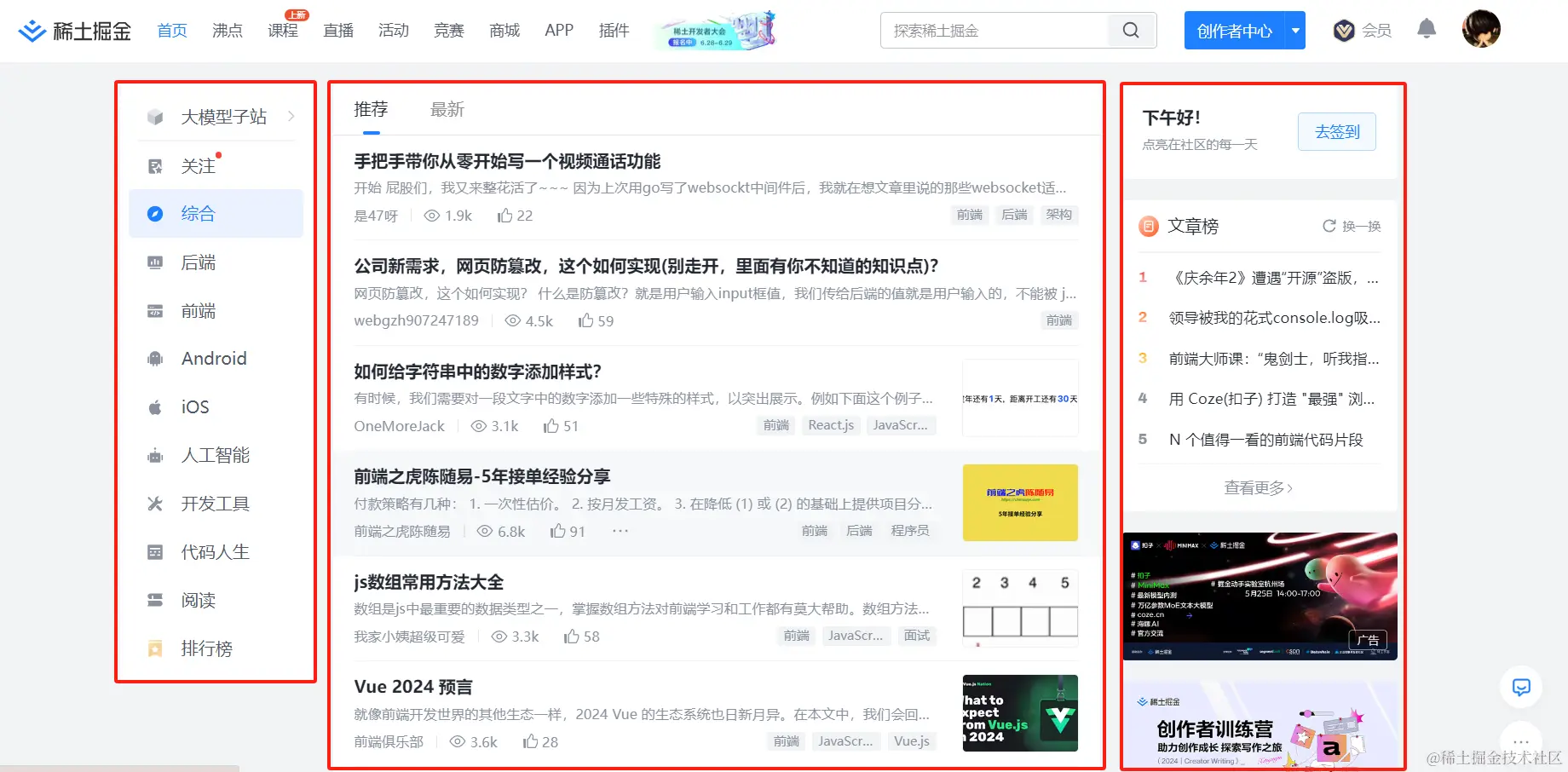
Task: Click the 阅读 sidebar icon
Action: [x=155, y=601]
